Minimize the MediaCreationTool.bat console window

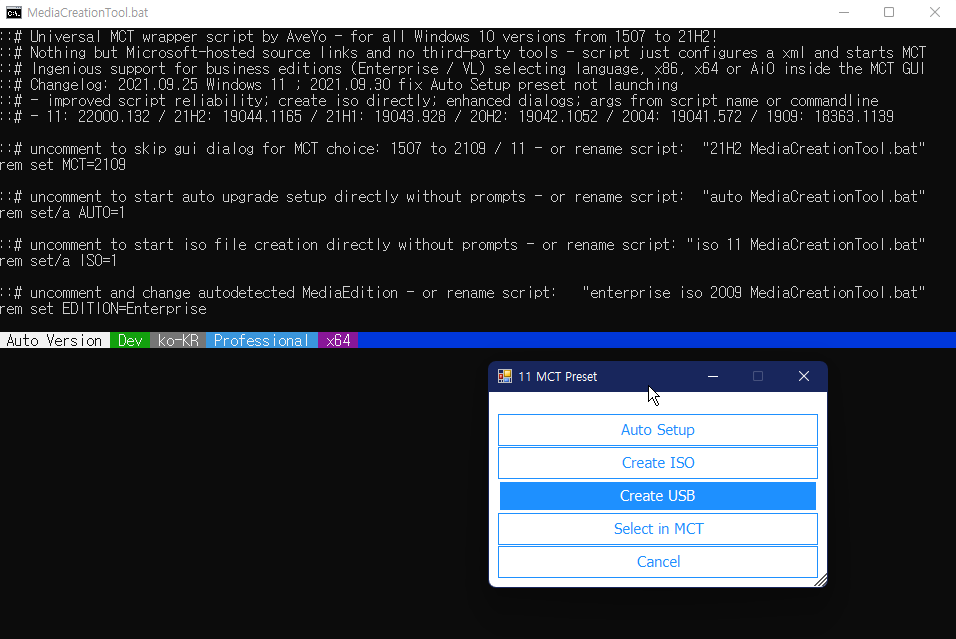(x=844, y=12)
